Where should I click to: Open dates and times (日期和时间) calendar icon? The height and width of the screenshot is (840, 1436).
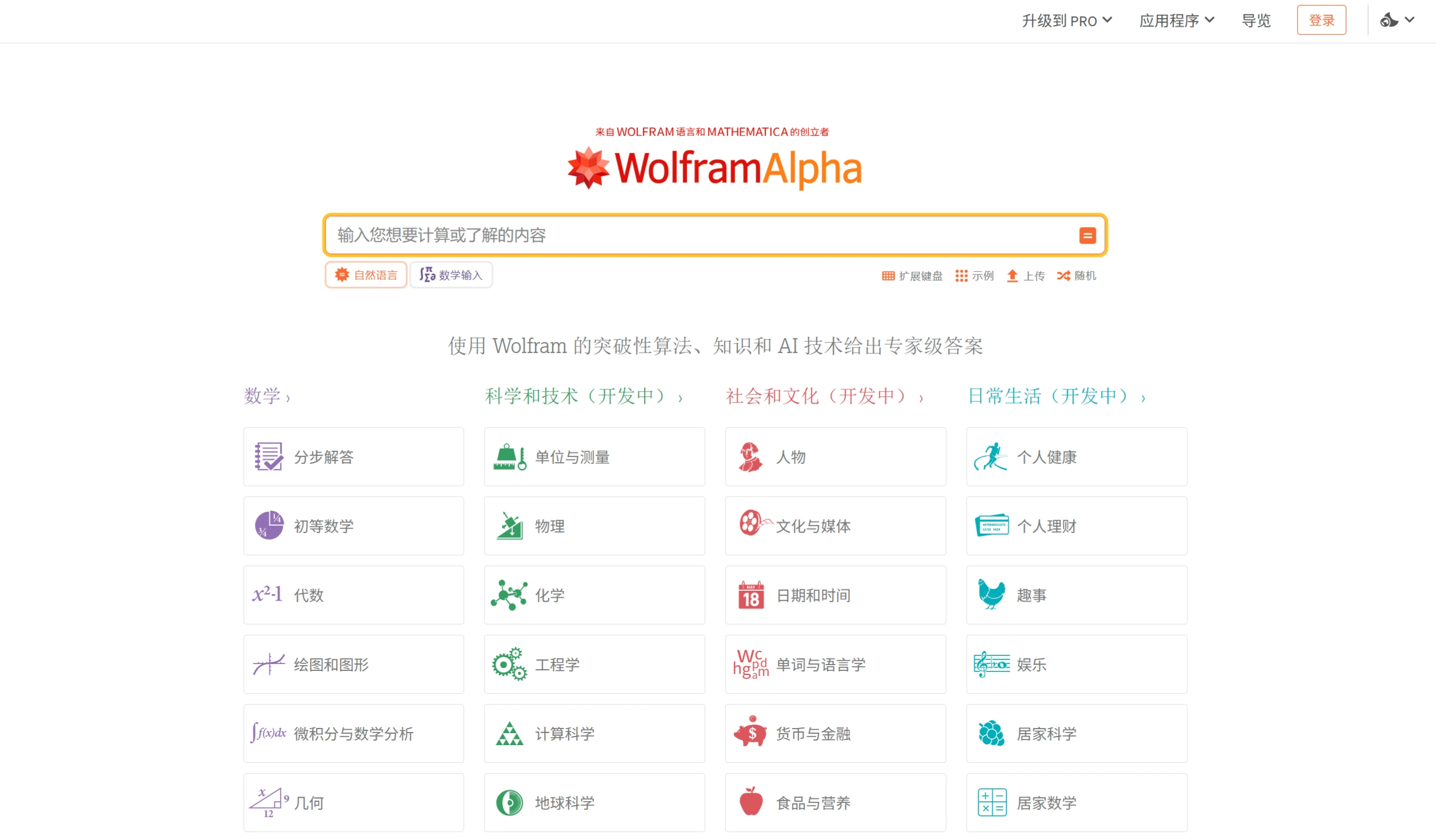[x=751, y=595]
